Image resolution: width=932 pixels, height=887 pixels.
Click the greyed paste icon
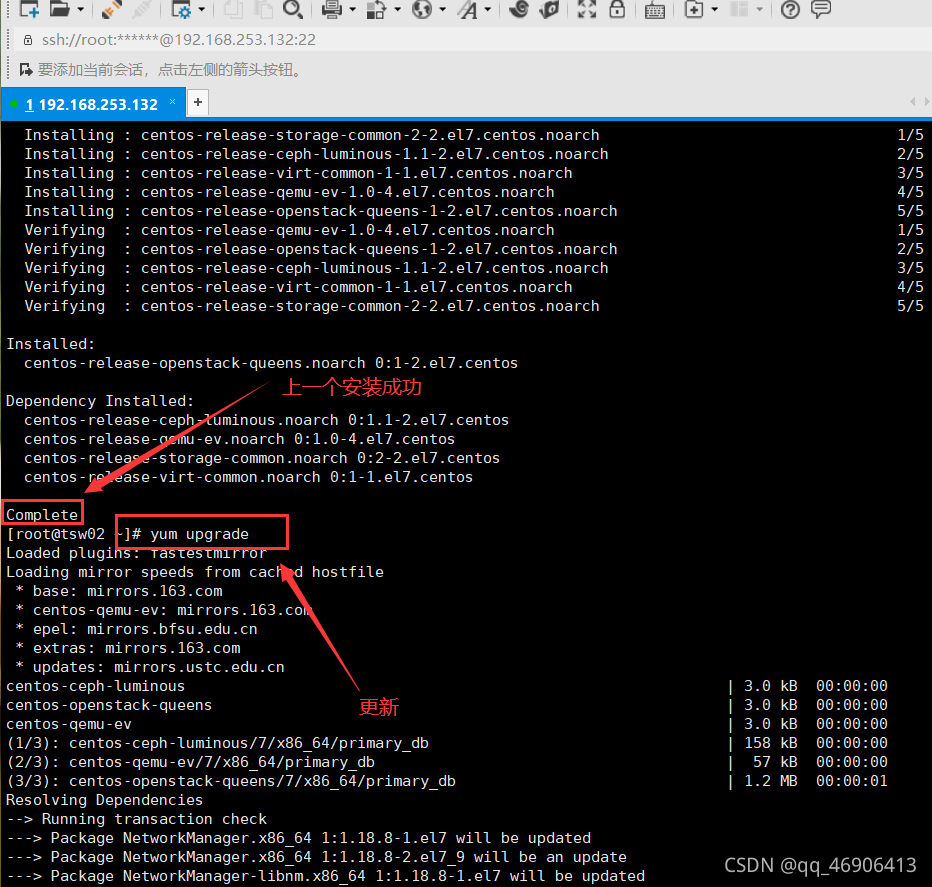coord(262,9)
